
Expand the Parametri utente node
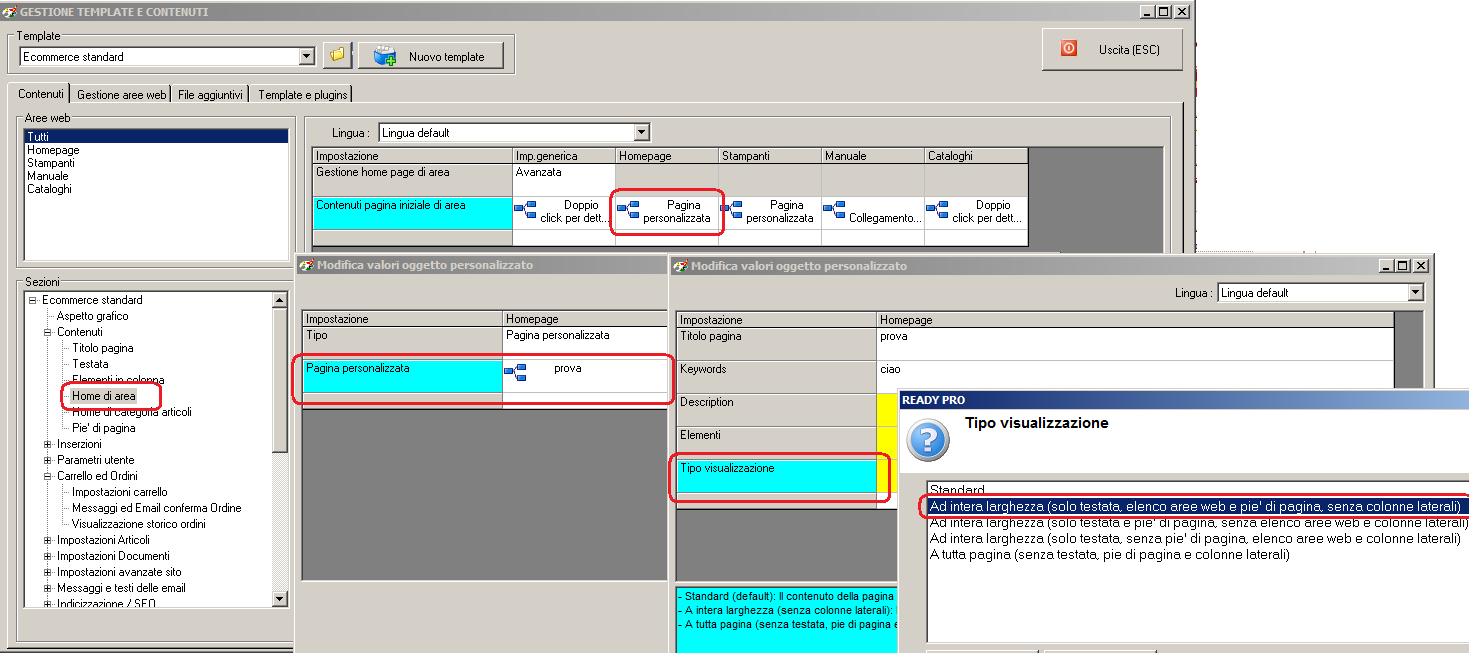[x=47, y=460]
